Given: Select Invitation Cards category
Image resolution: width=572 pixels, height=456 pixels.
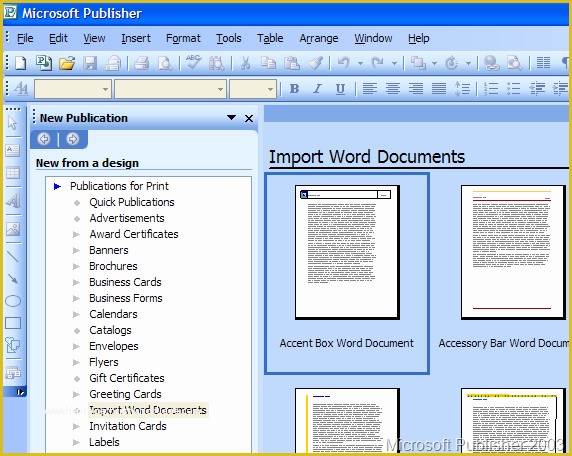Looking at the screenshot, I should point(128,426).
